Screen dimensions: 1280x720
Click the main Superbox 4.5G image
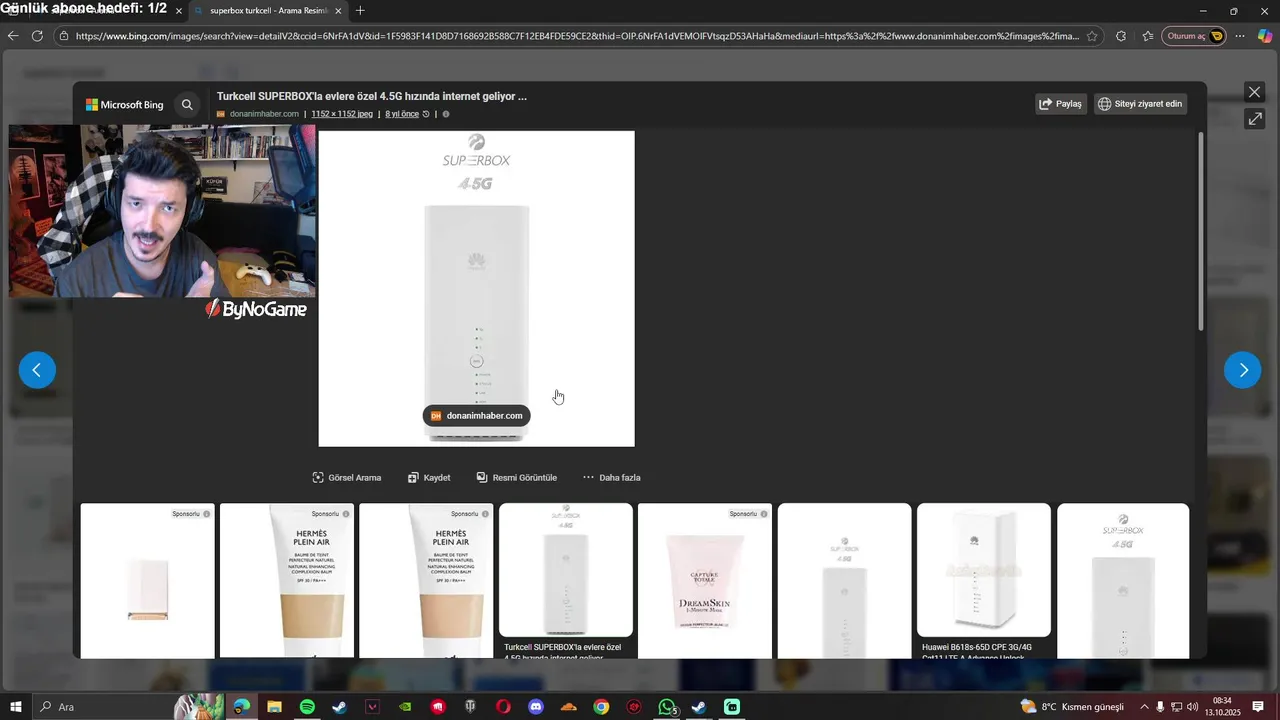[x=476, y=288]
